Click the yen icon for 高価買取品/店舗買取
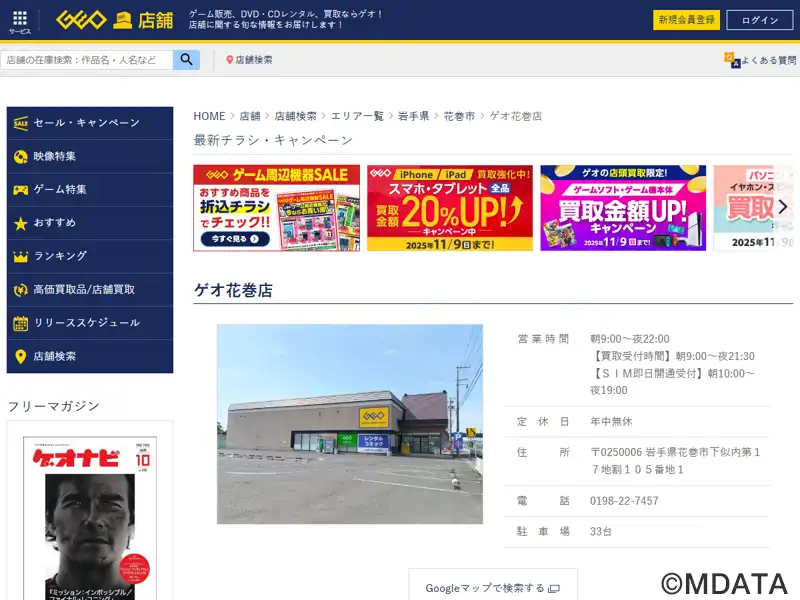800x600 pixels. pos(20,290)
